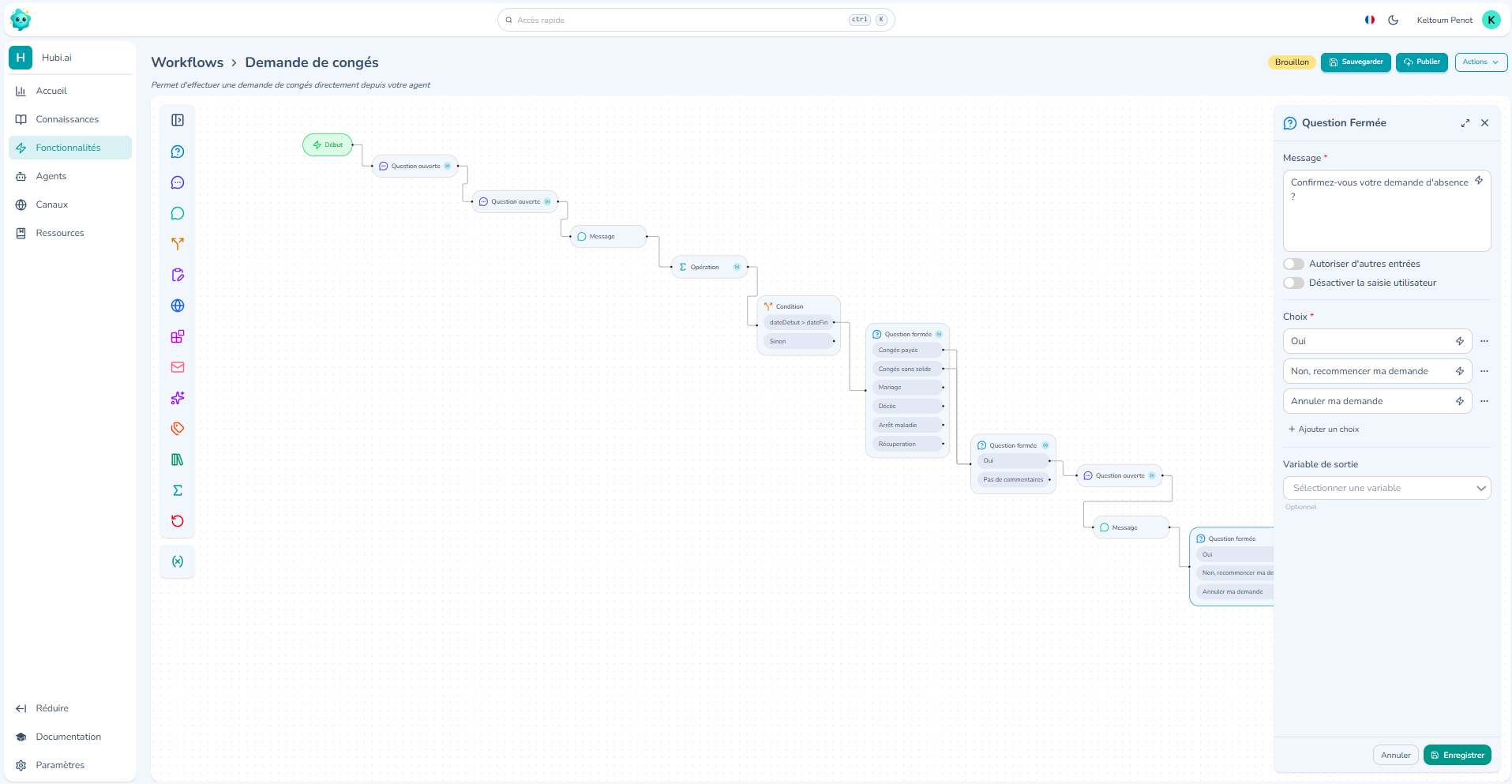Select the orange tag tool
Screen dimensions: 1512x784
(178, 429)
